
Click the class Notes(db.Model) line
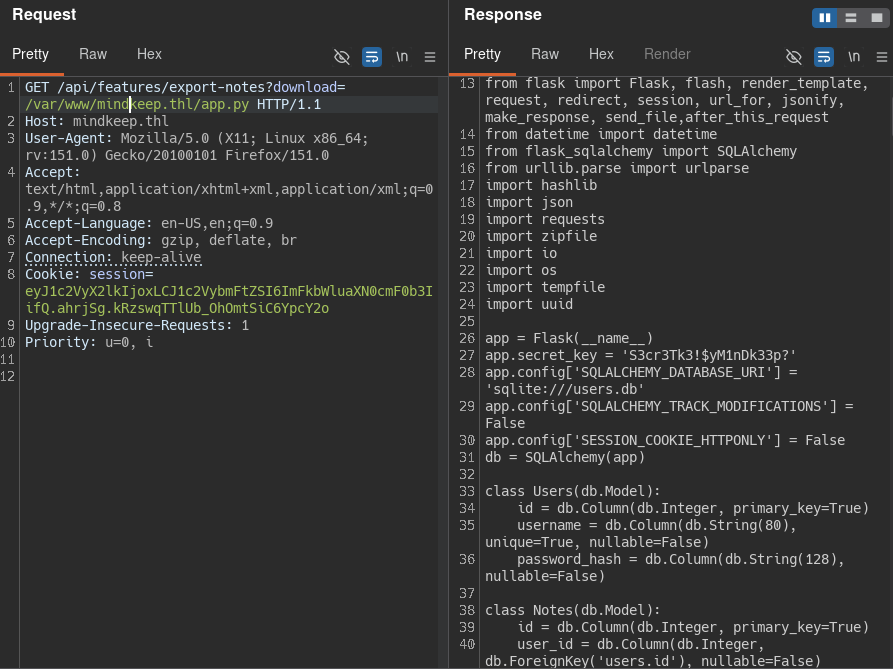pos(573,610)
